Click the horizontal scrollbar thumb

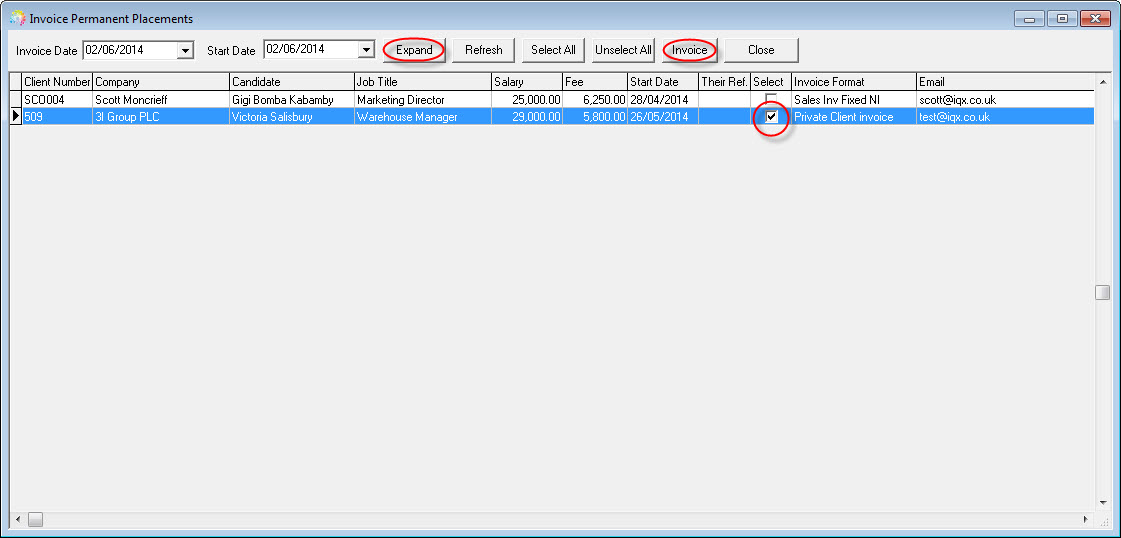[35, 519]
